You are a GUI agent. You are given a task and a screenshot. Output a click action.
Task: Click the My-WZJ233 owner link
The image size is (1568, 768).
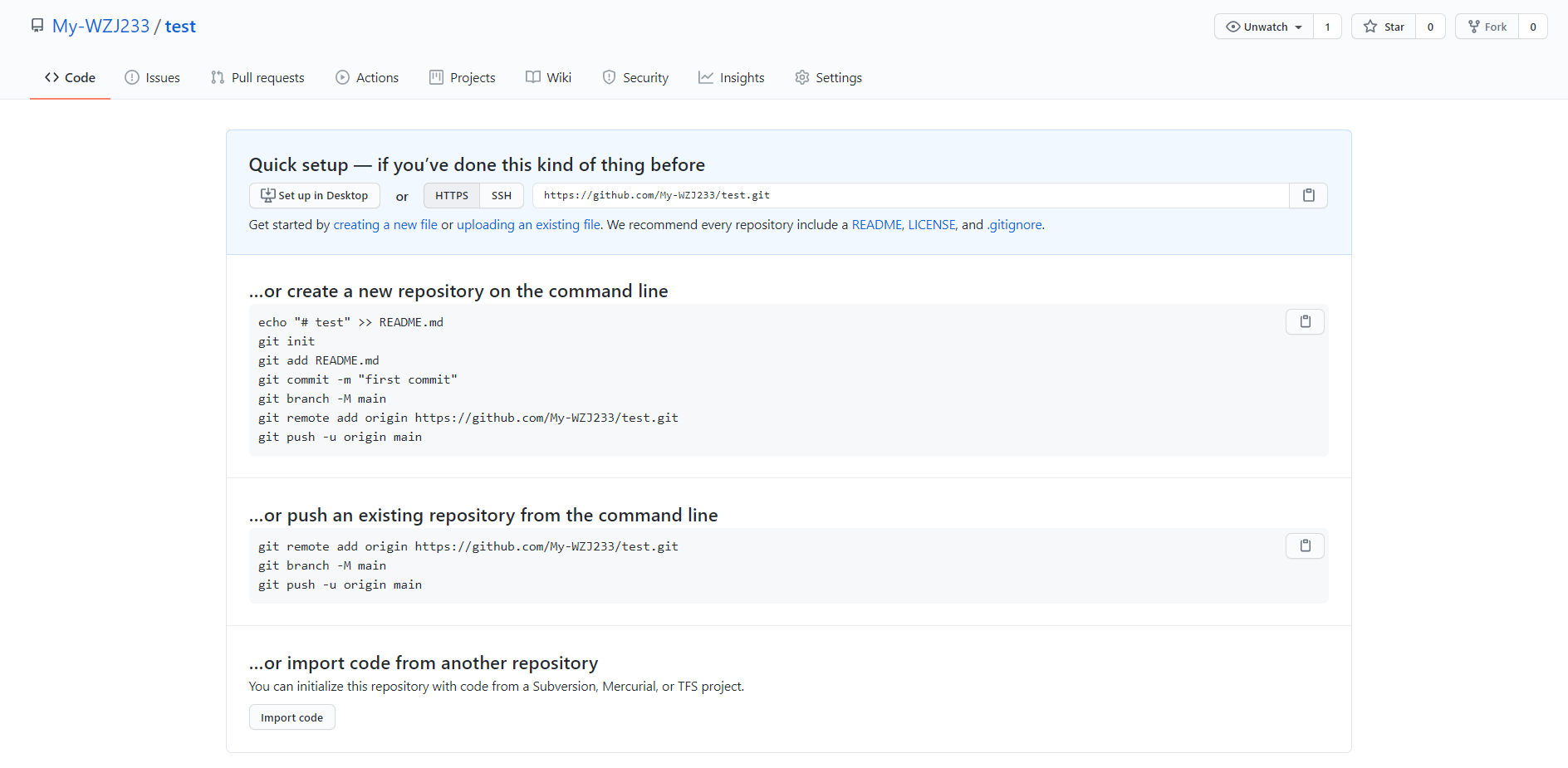(x=100, y=26)
